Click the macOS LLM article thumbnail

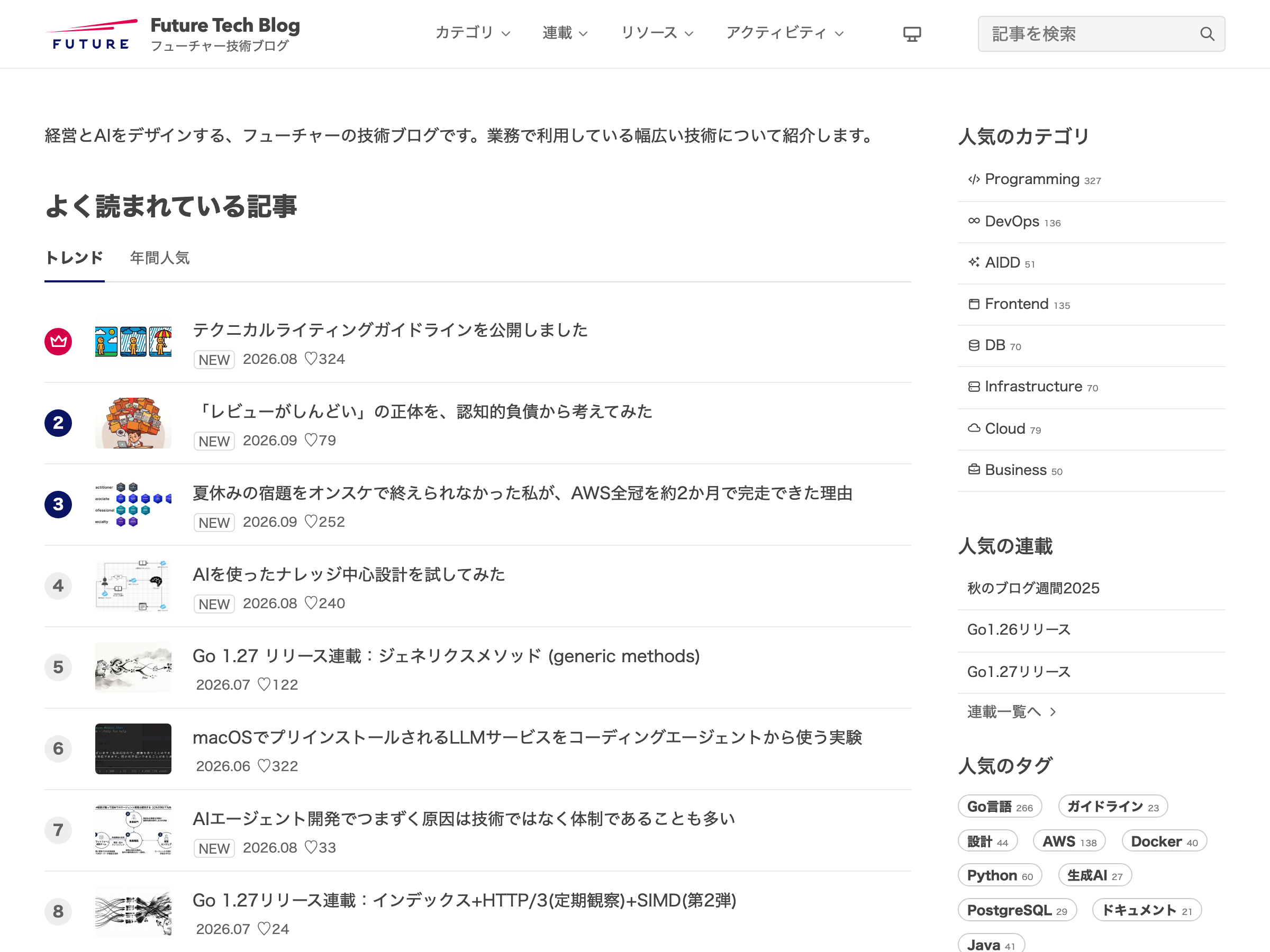coord(133,749)
